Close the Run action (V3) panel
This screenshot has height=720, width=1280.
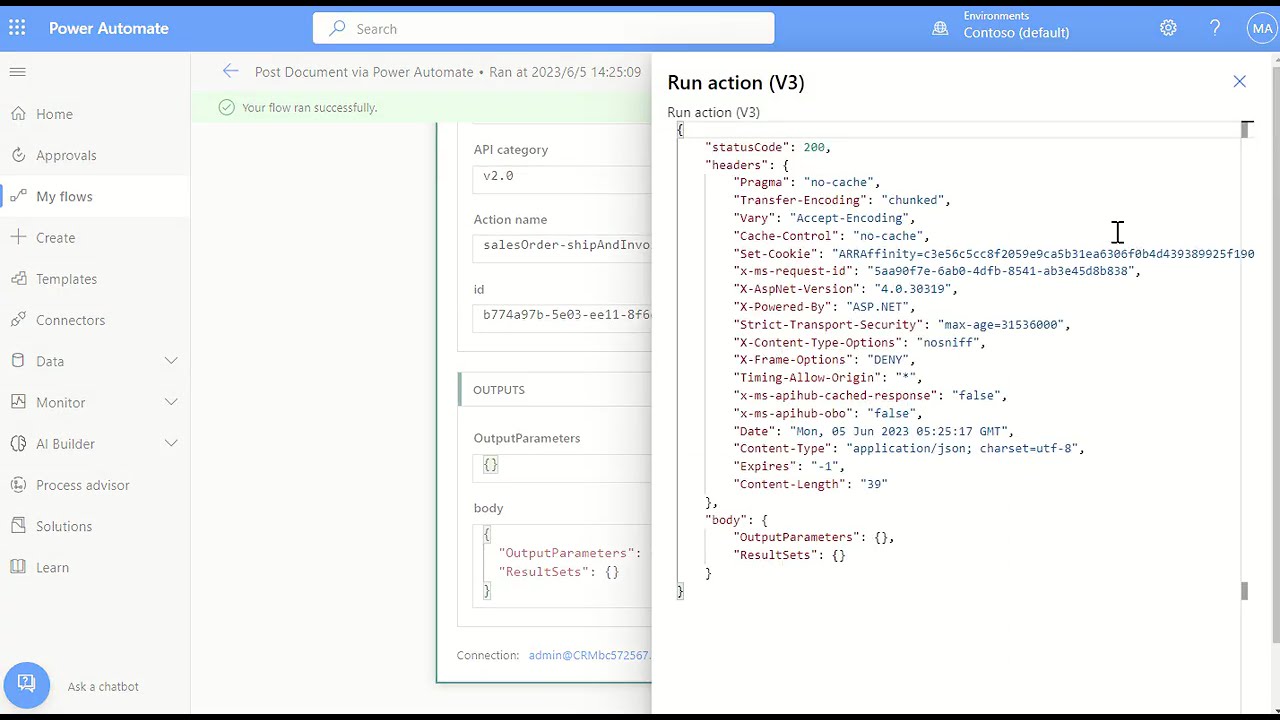coord(1239,82)
